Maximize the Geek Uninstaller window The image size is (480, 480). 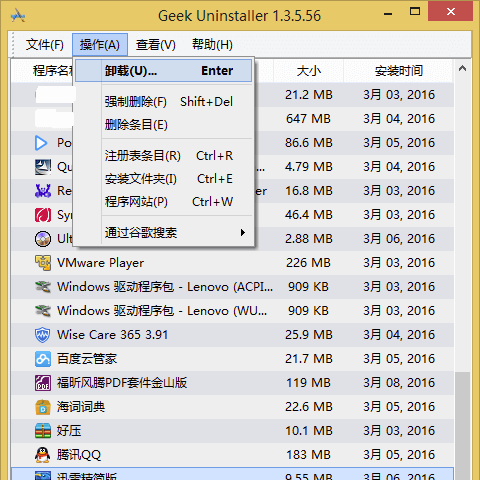point(415,12)
